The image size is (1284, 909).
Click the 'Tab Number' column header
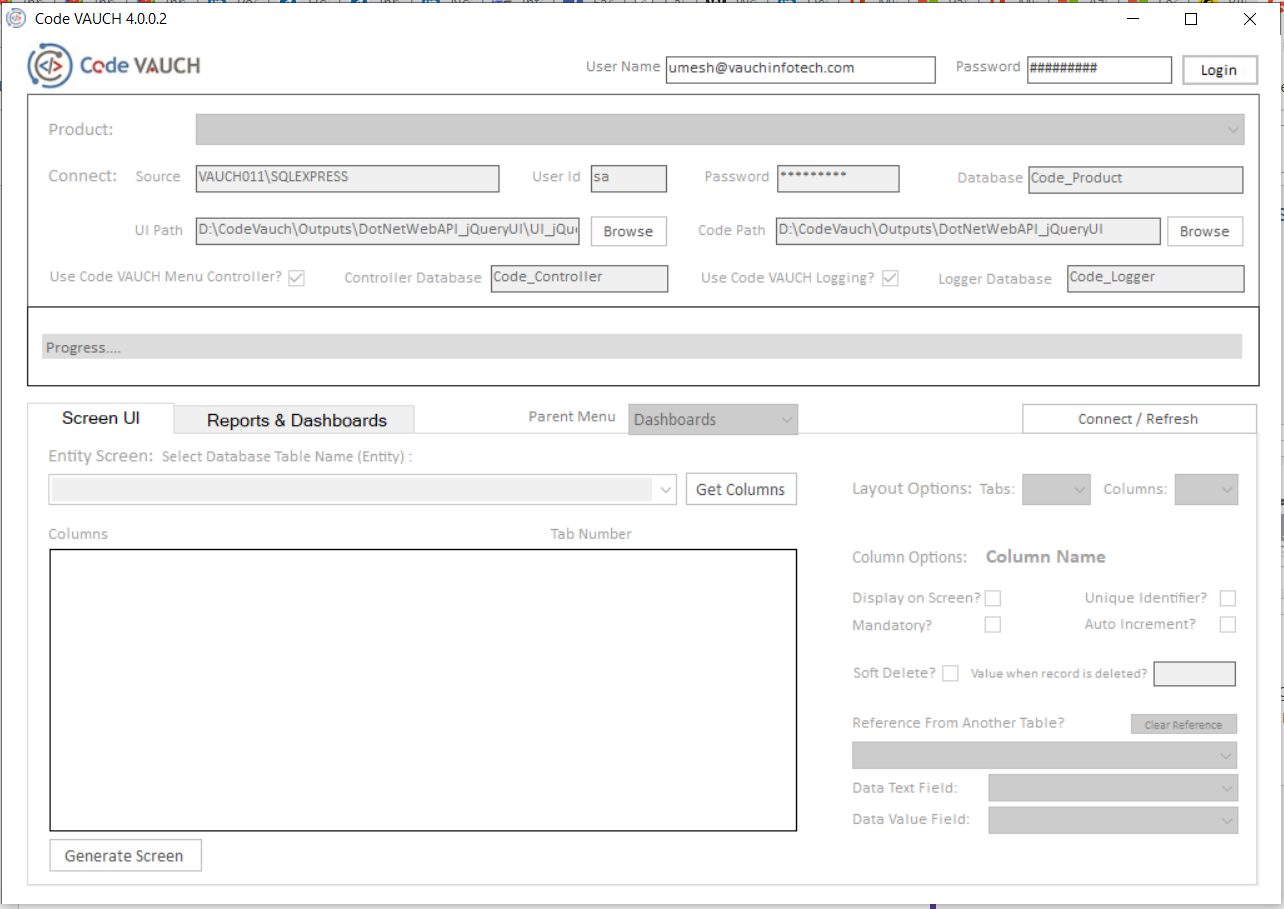click(591, 534)
